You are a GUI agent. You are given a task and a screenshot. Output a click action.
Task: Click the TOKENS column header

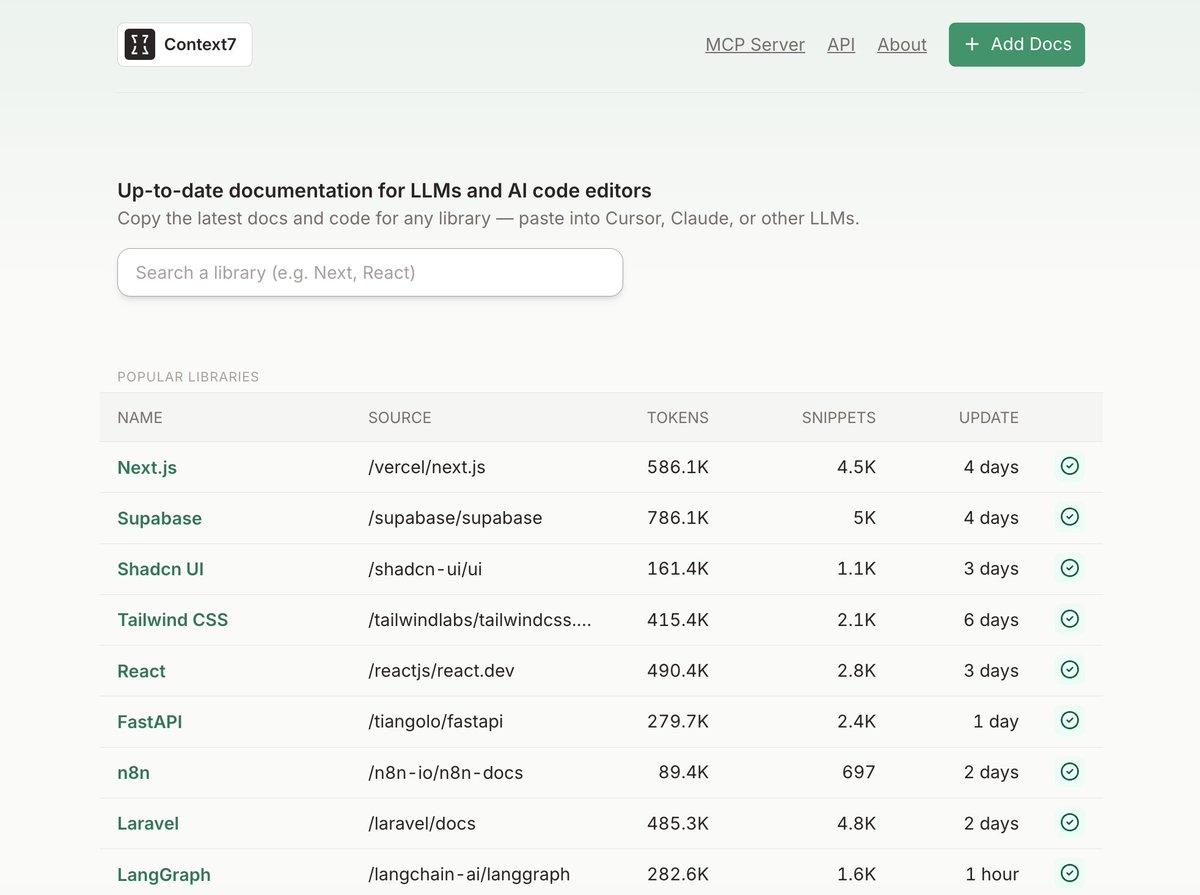coord(678,418)
